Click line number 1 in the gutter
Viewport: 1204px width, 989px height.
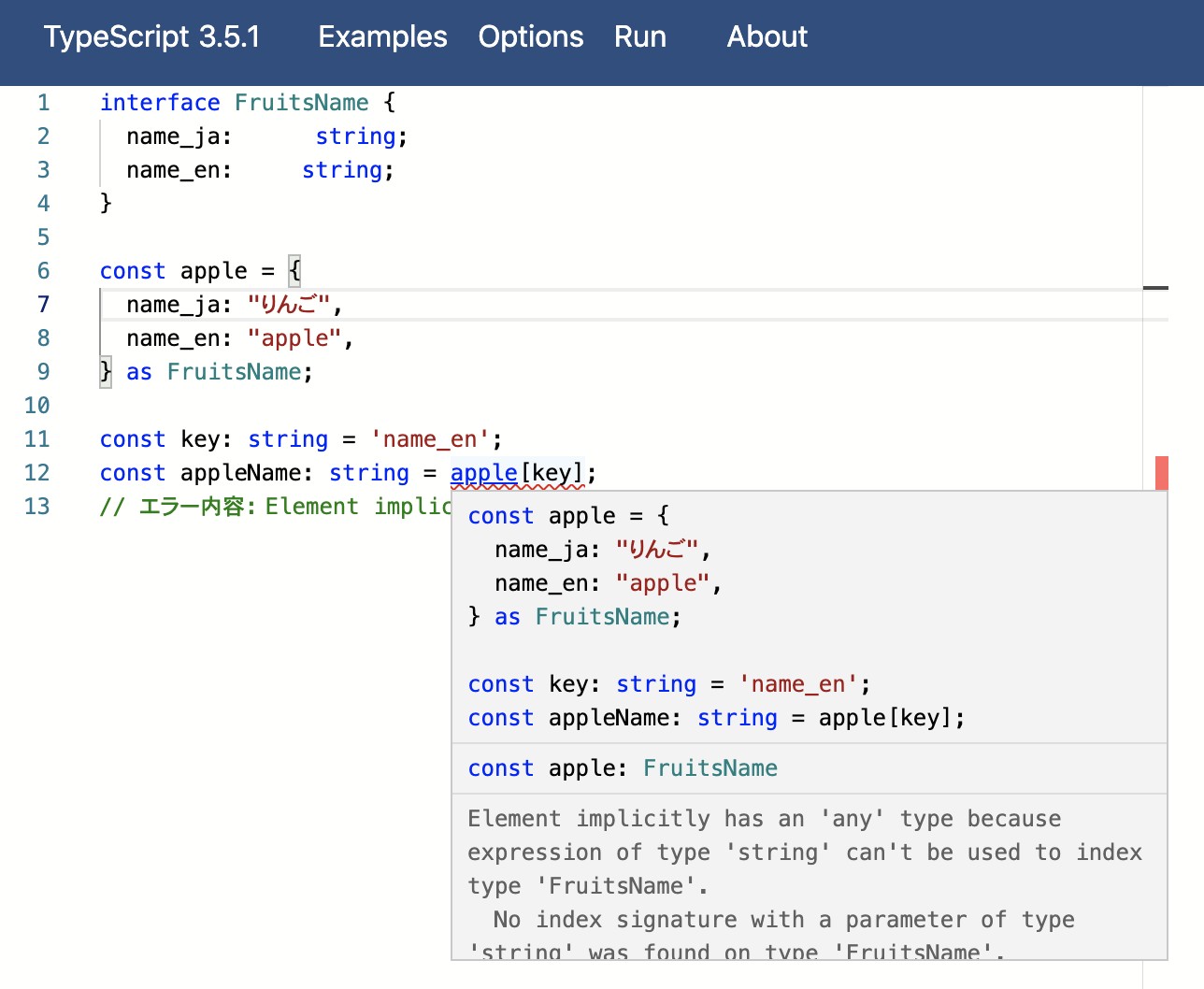(x=43, y=103)
